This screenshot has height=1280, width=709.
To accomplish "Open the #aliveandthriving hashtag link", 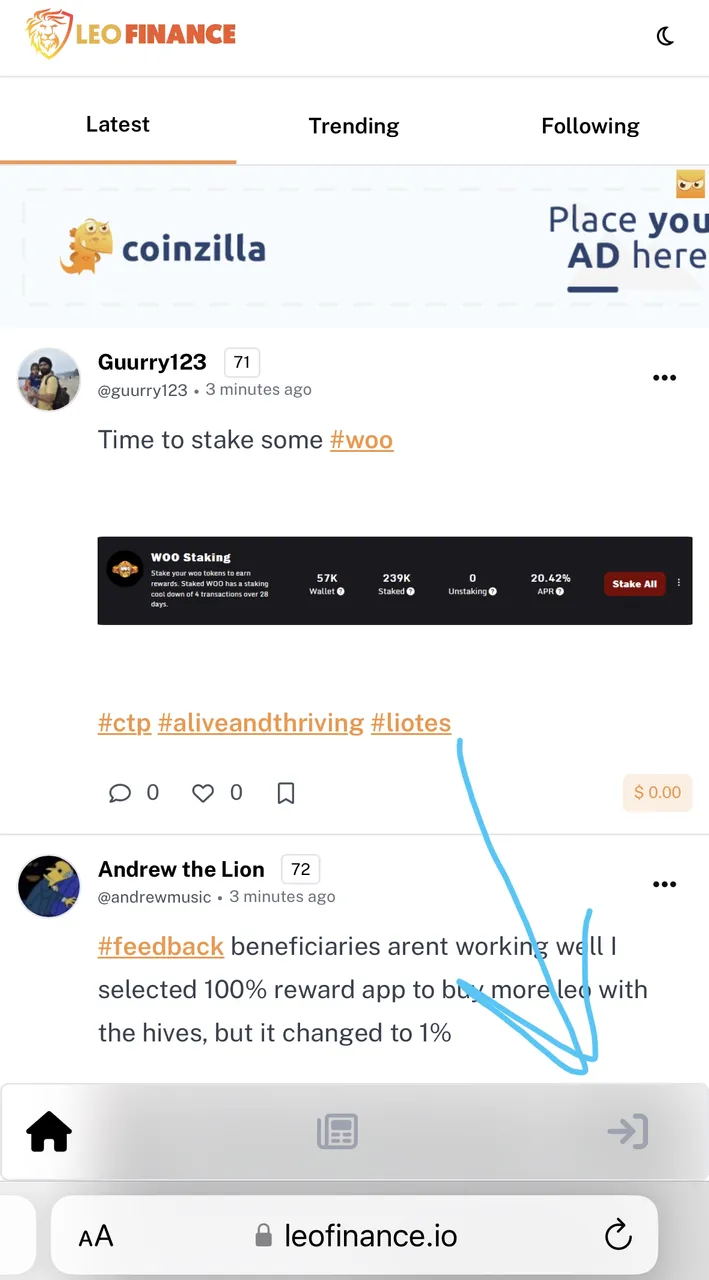I will (261, 723).
